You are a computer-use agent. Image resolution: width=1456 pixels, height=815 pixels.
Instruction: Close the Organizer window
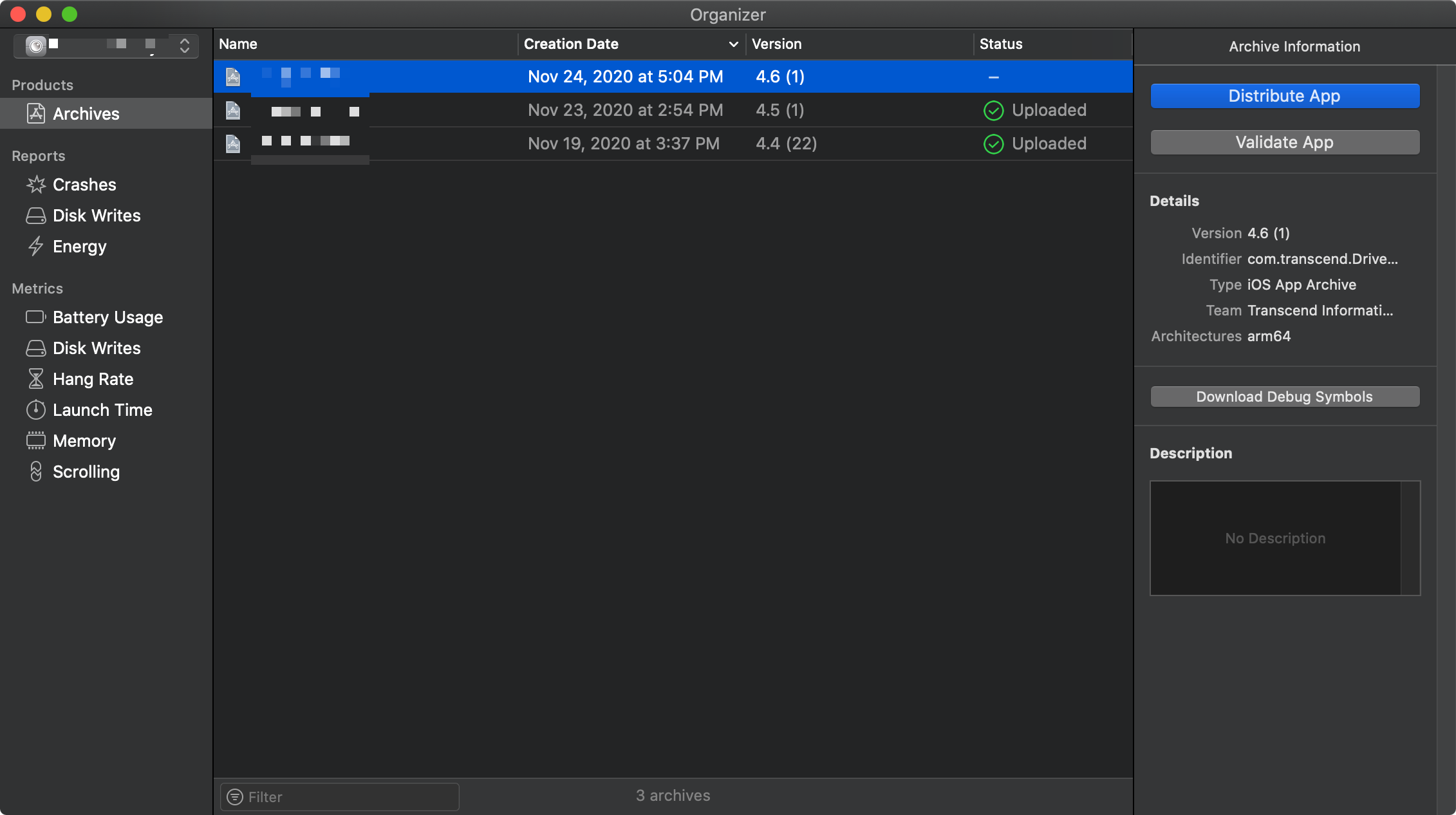tap(18, 14)
